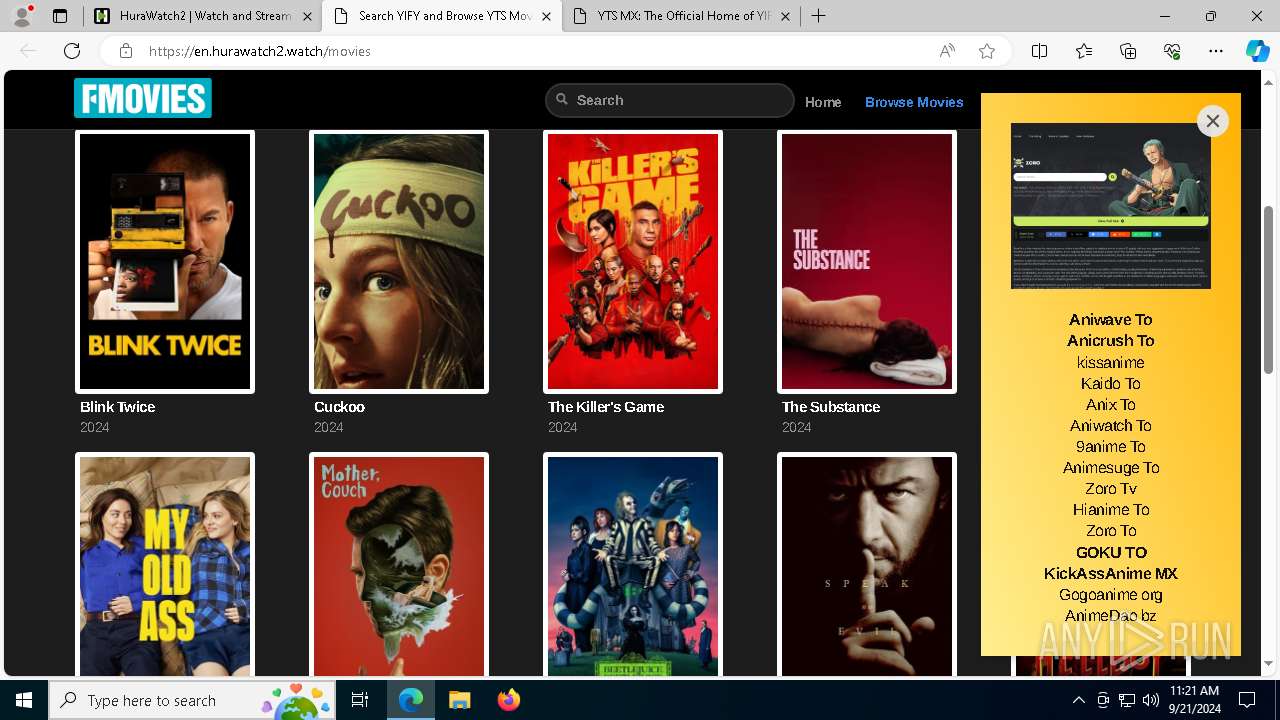Open the Copilot sidebar icon
The width and height of the screenshot is (1280, 720).
pos(1257,51)
